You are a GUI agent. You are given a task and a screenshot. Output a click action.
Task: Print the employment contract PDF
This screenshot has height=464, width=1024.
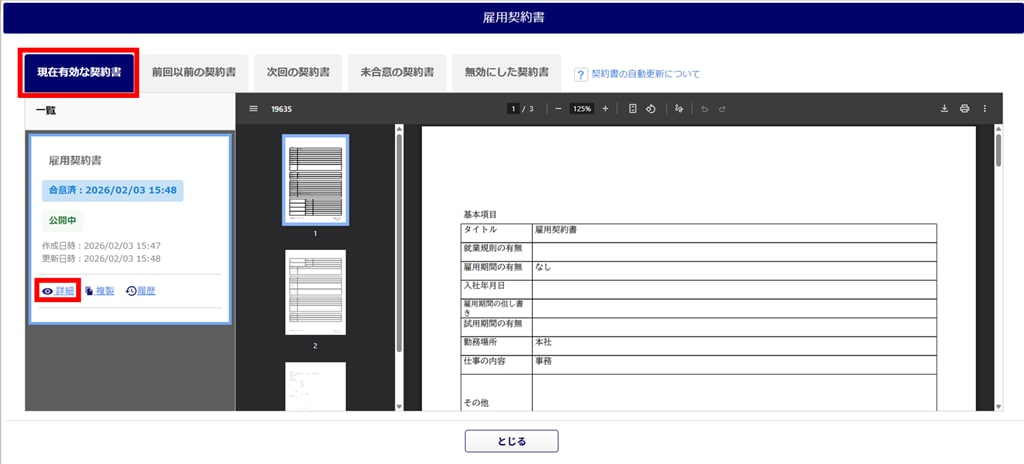(x=964, y=109)
